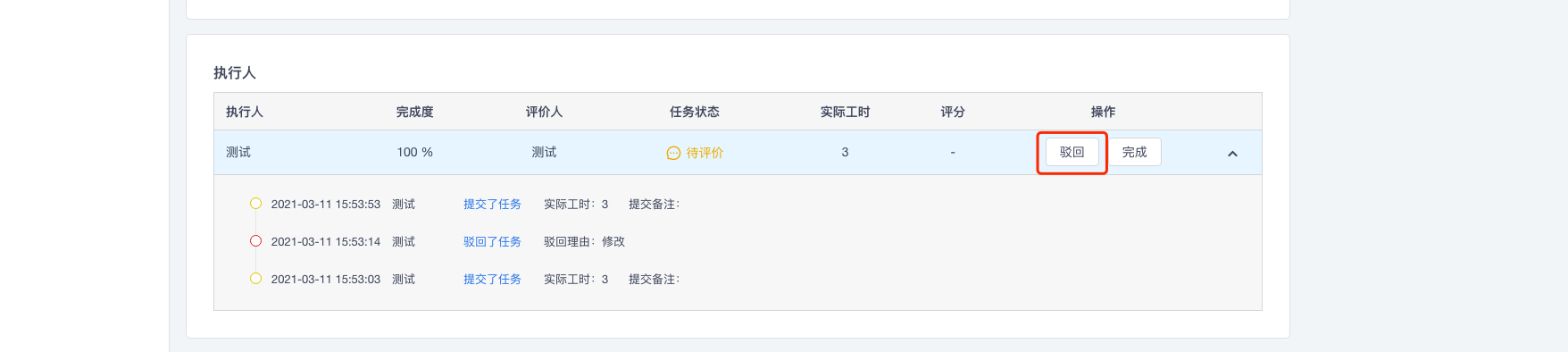Open the 提交了任务 link dated 15:53:53
Screen dimensions: 1568x352
[492, 205]
